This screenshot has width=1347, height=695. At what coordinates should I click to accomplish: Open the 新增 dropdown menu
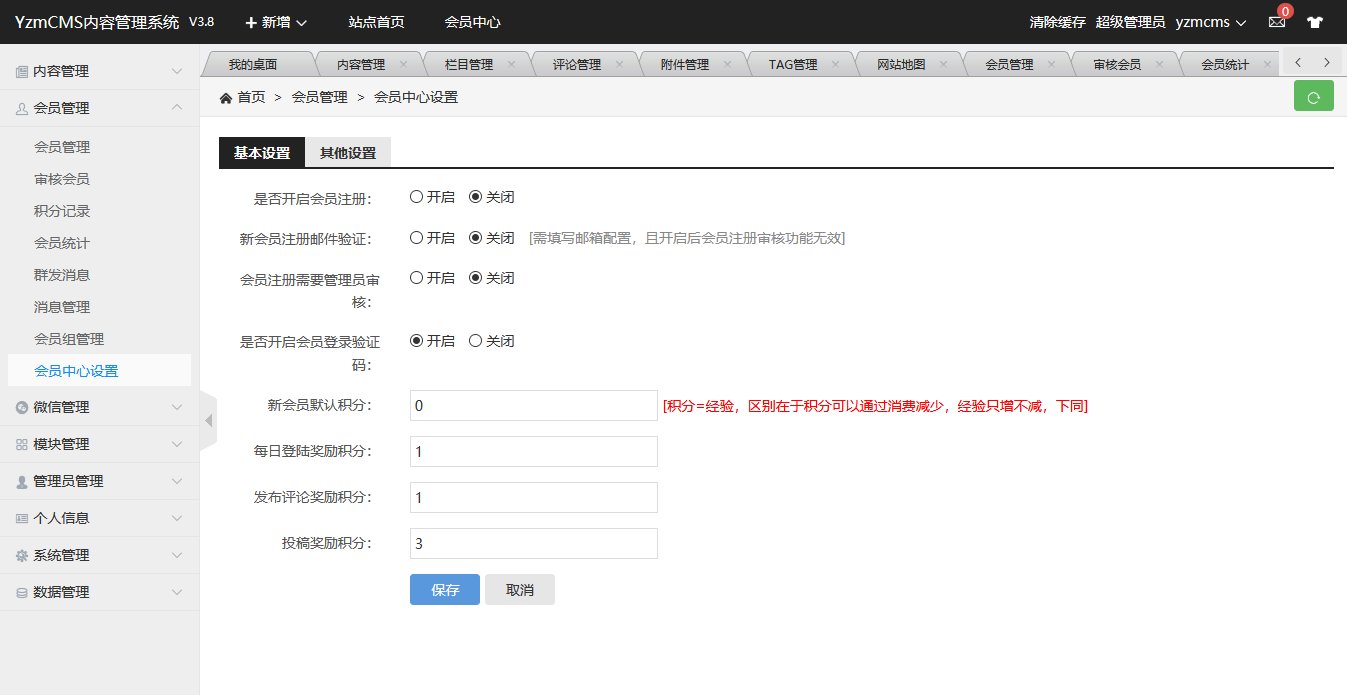click(x=276, y=22)
